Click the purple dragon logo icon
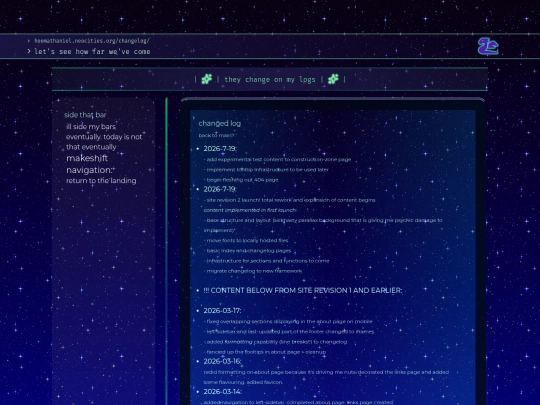The width and height of the screenshot is (540, 405). pos(488,46)
